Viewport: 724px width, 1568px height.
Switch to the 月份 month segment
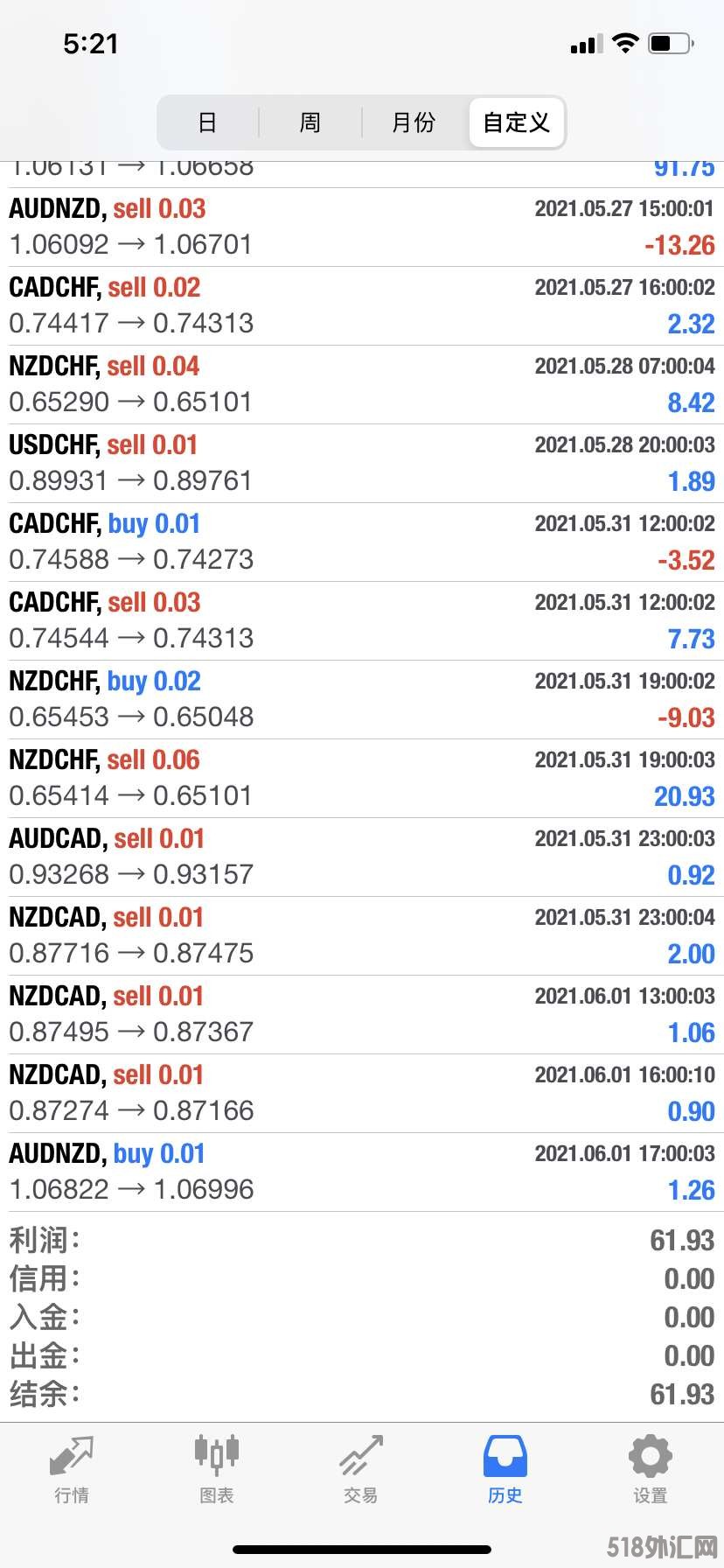414,122
